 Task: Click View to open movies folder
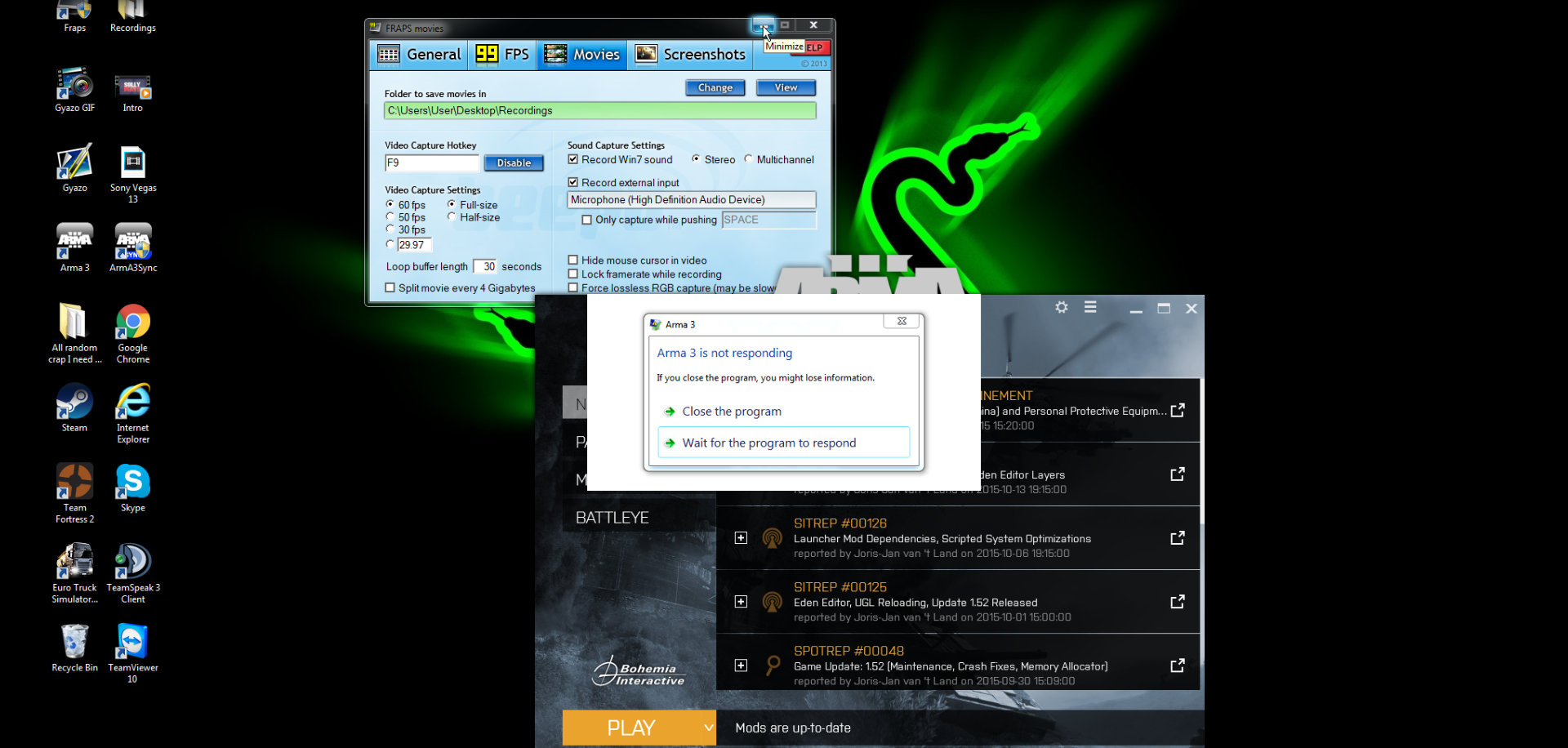pos(786,87)
